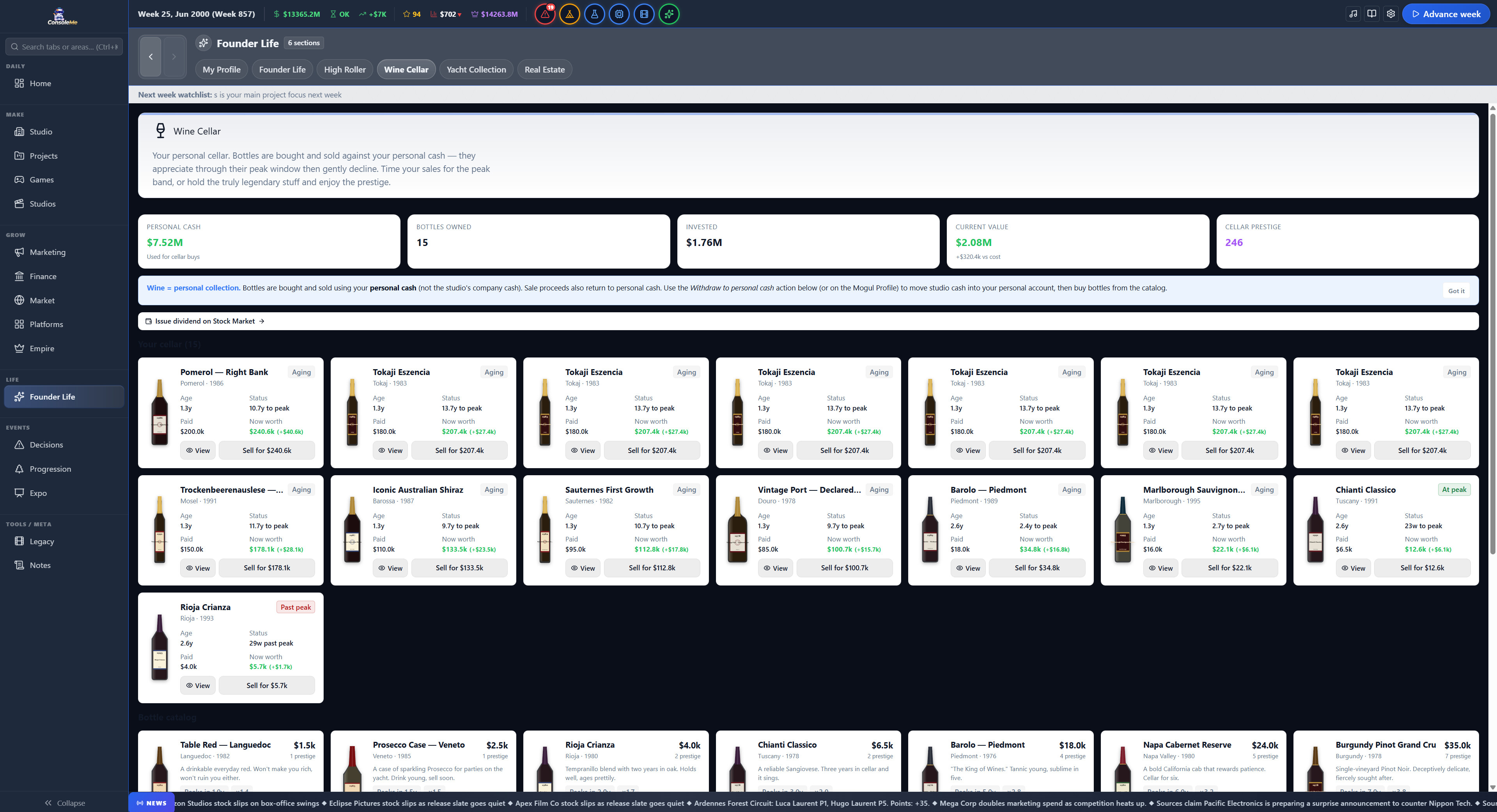The width and height of the screenshot is (1497, 812).
Task: Select the Wine Cellar tab
Action: point(406,69)
